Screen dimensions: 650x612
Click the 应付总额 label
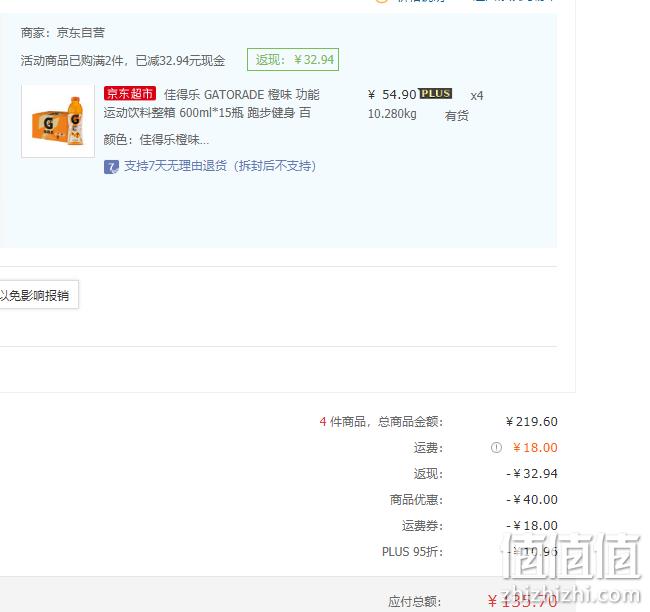pyautogui.click(x=415, y=601)
